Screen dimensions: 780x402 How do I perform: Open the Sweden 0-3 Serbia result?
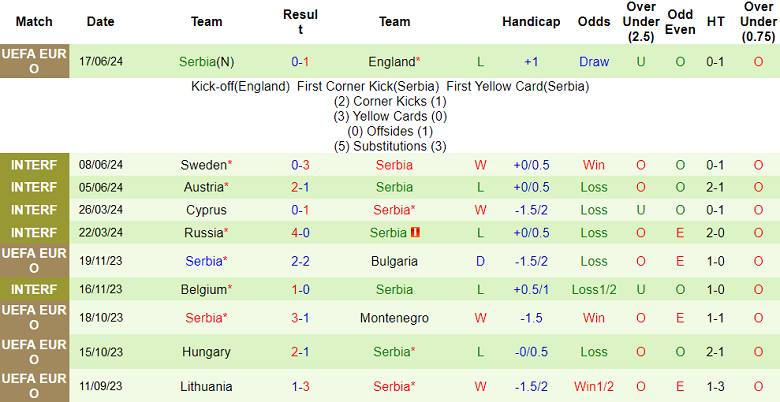(x=300, y=164)
